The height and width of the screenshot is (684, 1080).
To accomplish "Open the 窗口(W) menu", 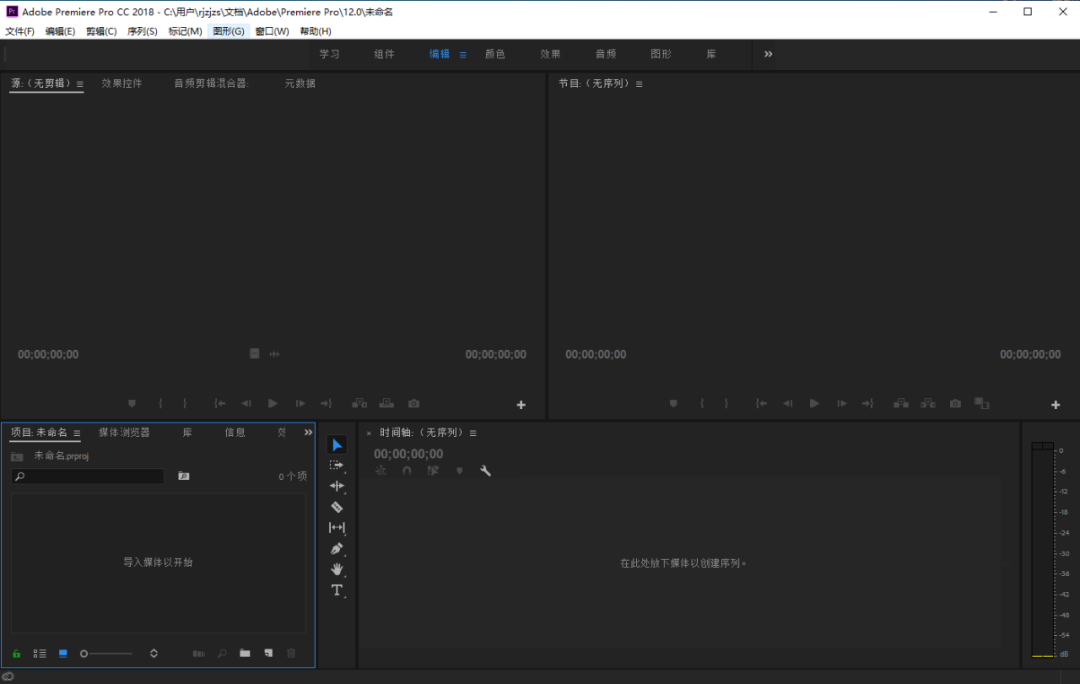I will click(272, 31).
